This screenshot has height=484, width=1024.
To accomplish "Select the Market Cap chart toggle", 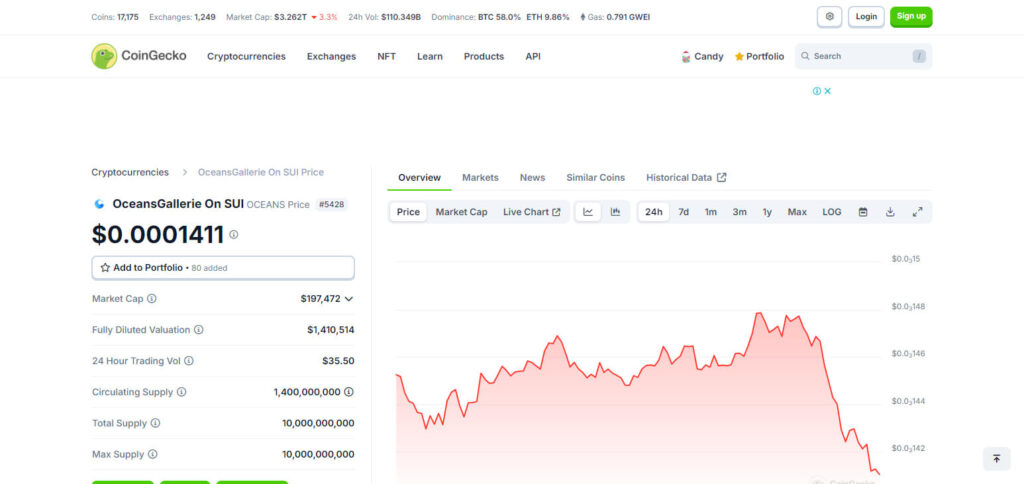I will (x=462, y=212).
